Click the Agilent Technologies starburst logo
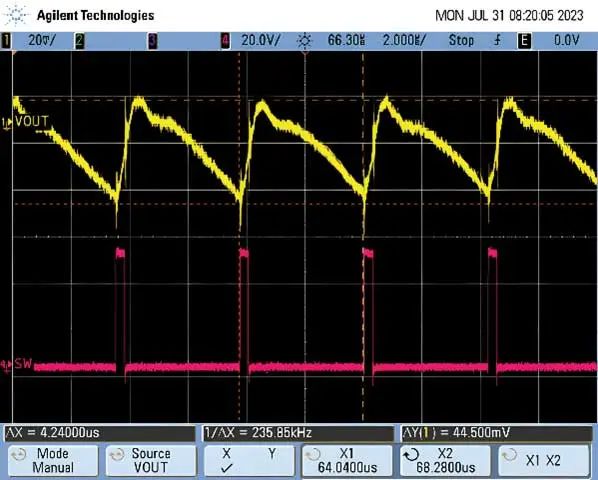Viewport: 598px width, 480px height. coord(16,16)
